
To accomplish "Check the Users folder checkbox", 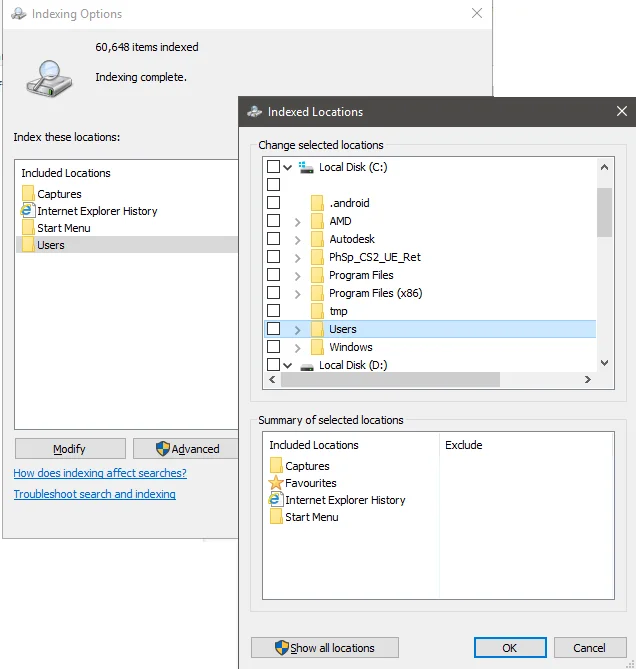I will click(273, 329).
